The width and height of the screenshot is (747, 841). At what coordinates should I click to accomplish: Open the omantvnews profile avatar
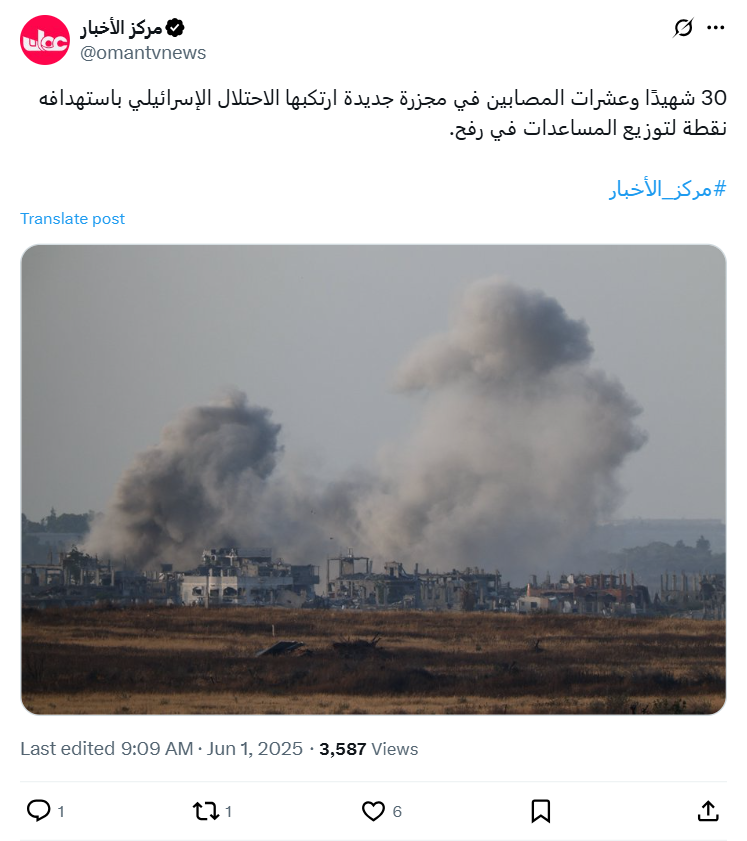point(45,40)
